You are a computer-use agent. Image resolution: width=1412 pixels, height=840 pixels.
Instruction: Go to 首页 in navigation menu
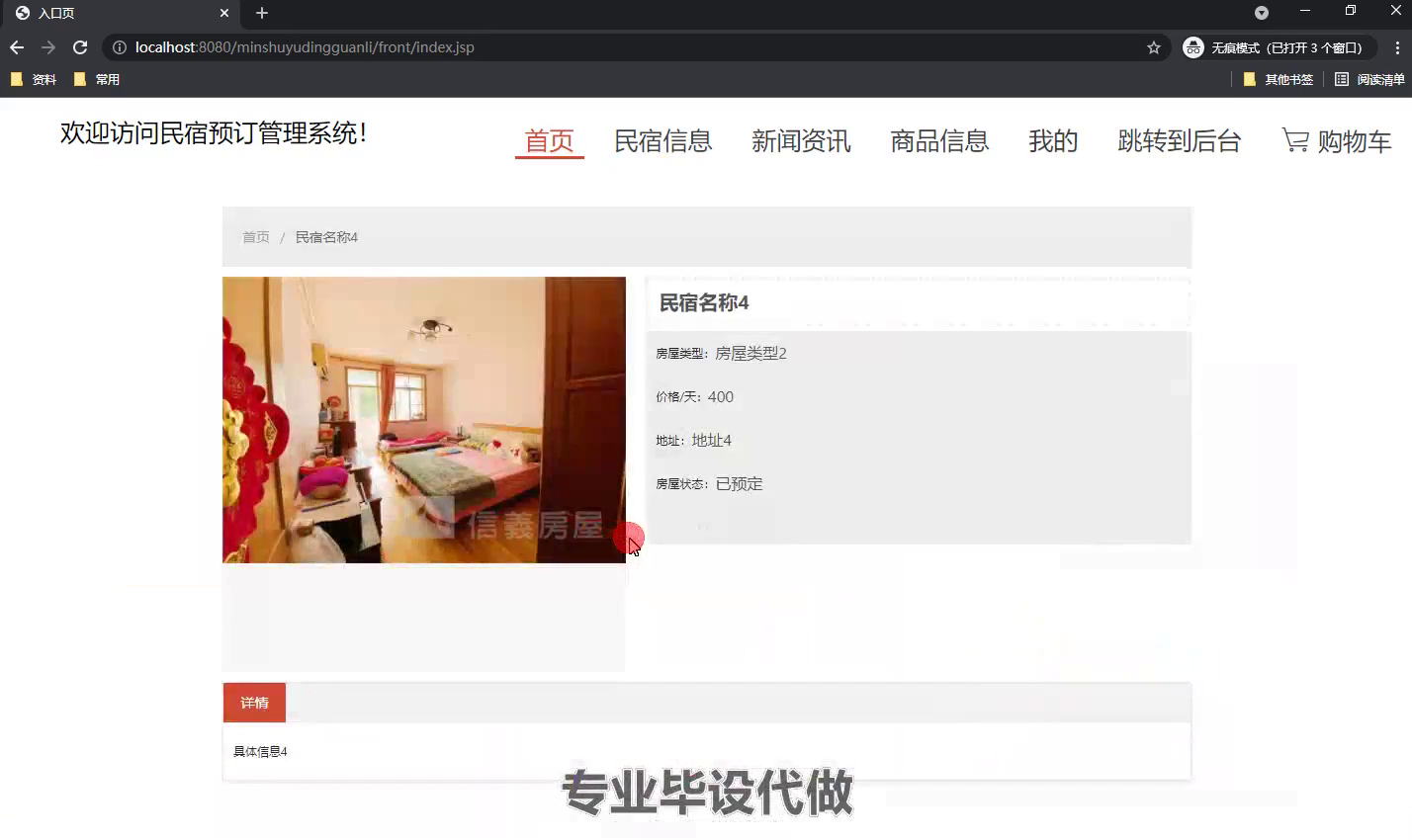[x=550, y=141]
